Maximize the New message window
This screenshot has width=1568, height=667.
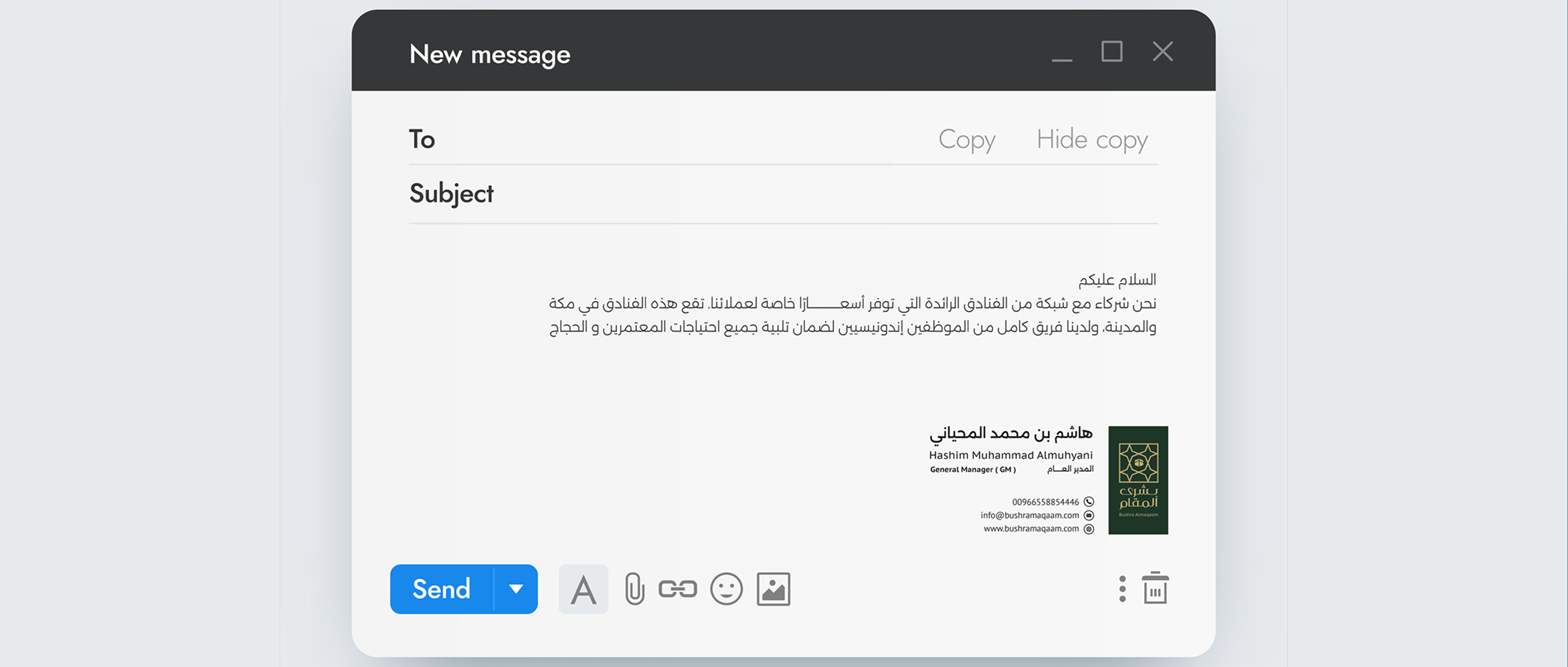coord(1112,51)
